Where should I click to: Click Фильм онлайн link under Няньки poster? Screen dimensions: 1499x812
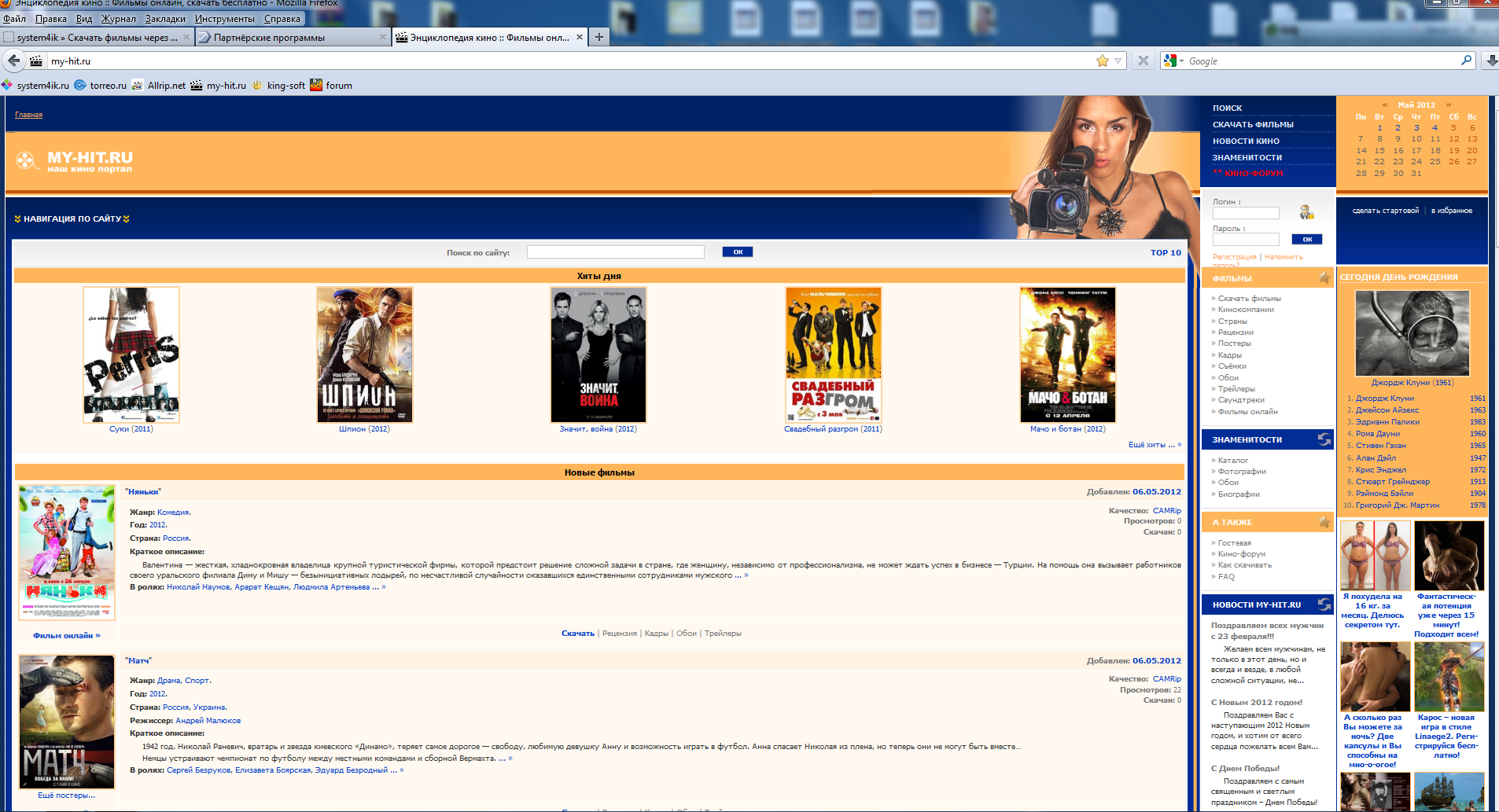click(67, 636)
